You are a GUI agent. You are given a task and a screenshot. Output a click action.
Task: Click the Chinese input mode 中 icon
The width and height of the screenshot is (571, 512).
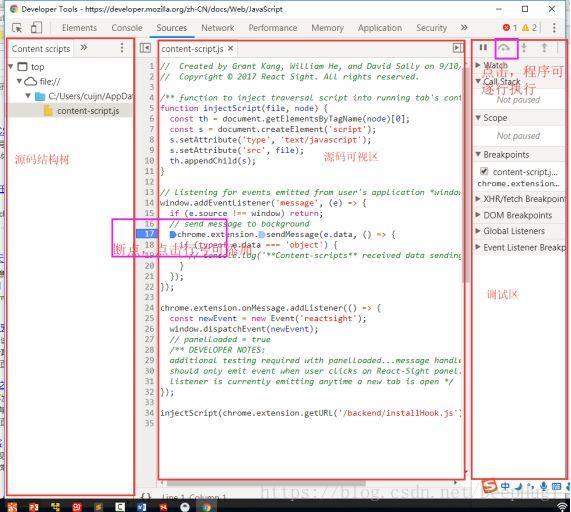tap(505, 486)
